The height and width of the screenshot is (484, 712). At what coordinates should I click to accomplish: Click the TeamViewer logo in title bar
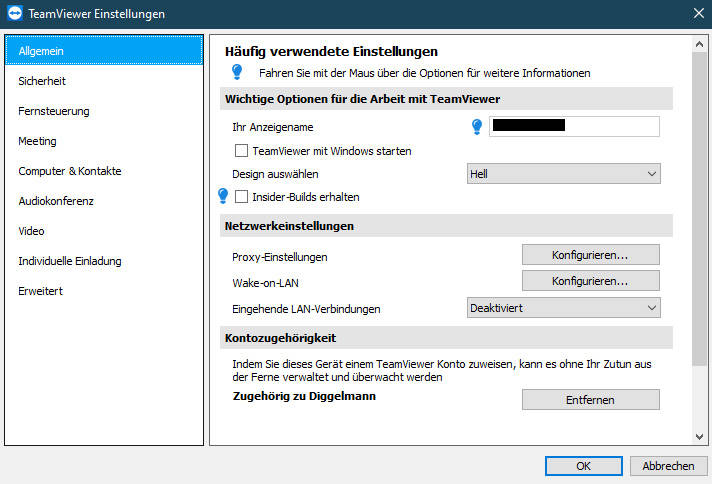14,14
